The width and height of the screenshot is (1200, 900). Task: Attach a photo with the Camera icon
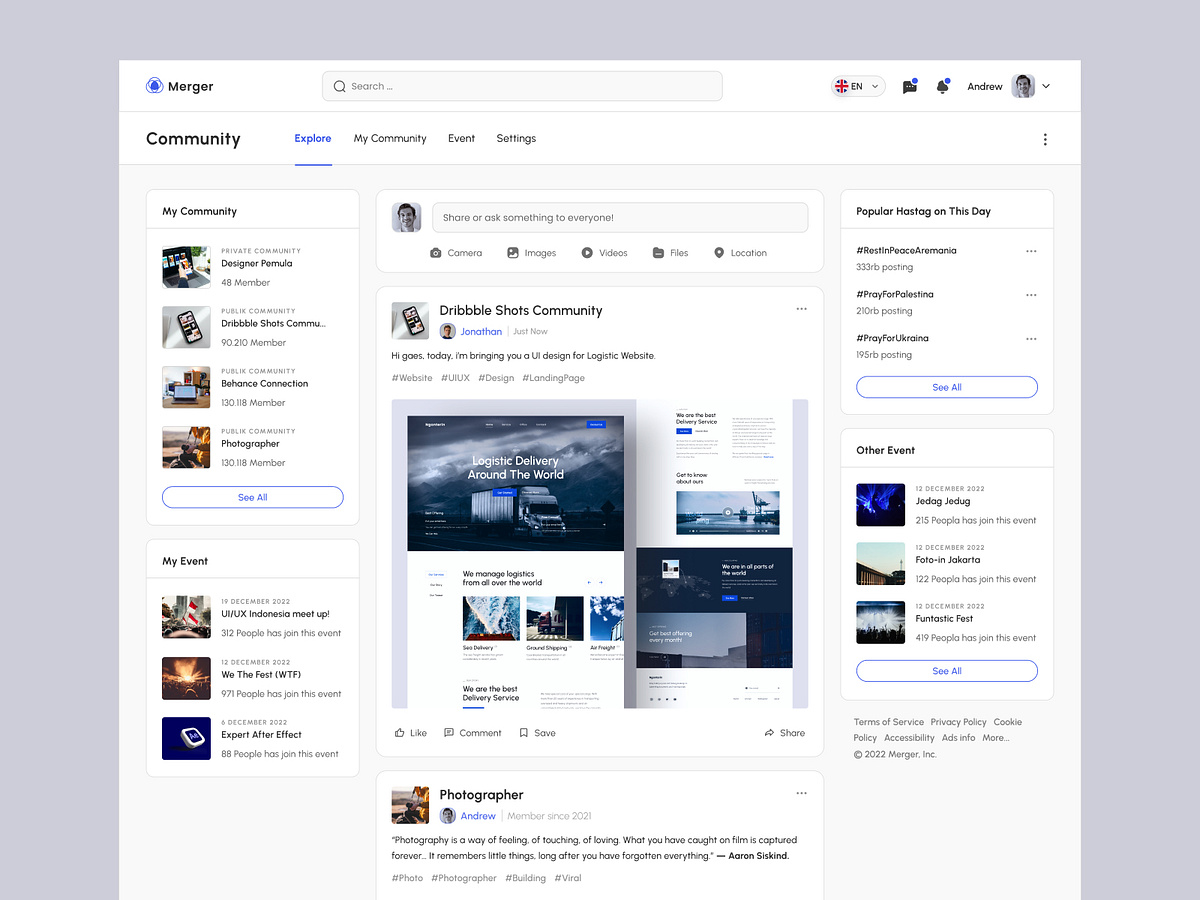[436, 253]
